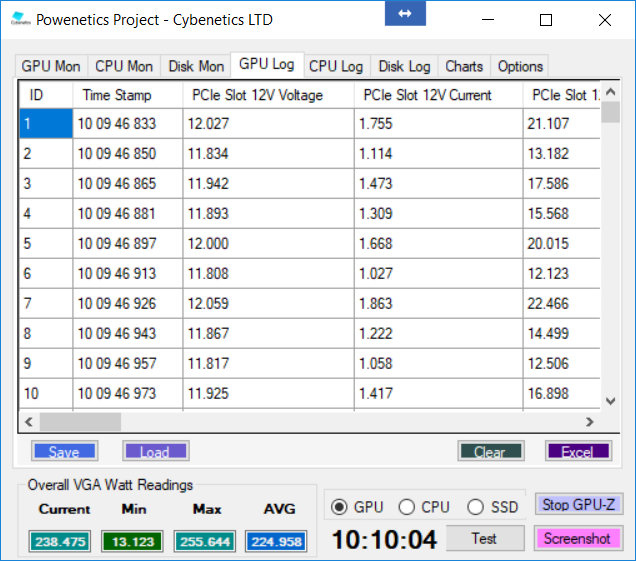Click voltage cell 11.817

pyautogui.click(x=268, y=363)
